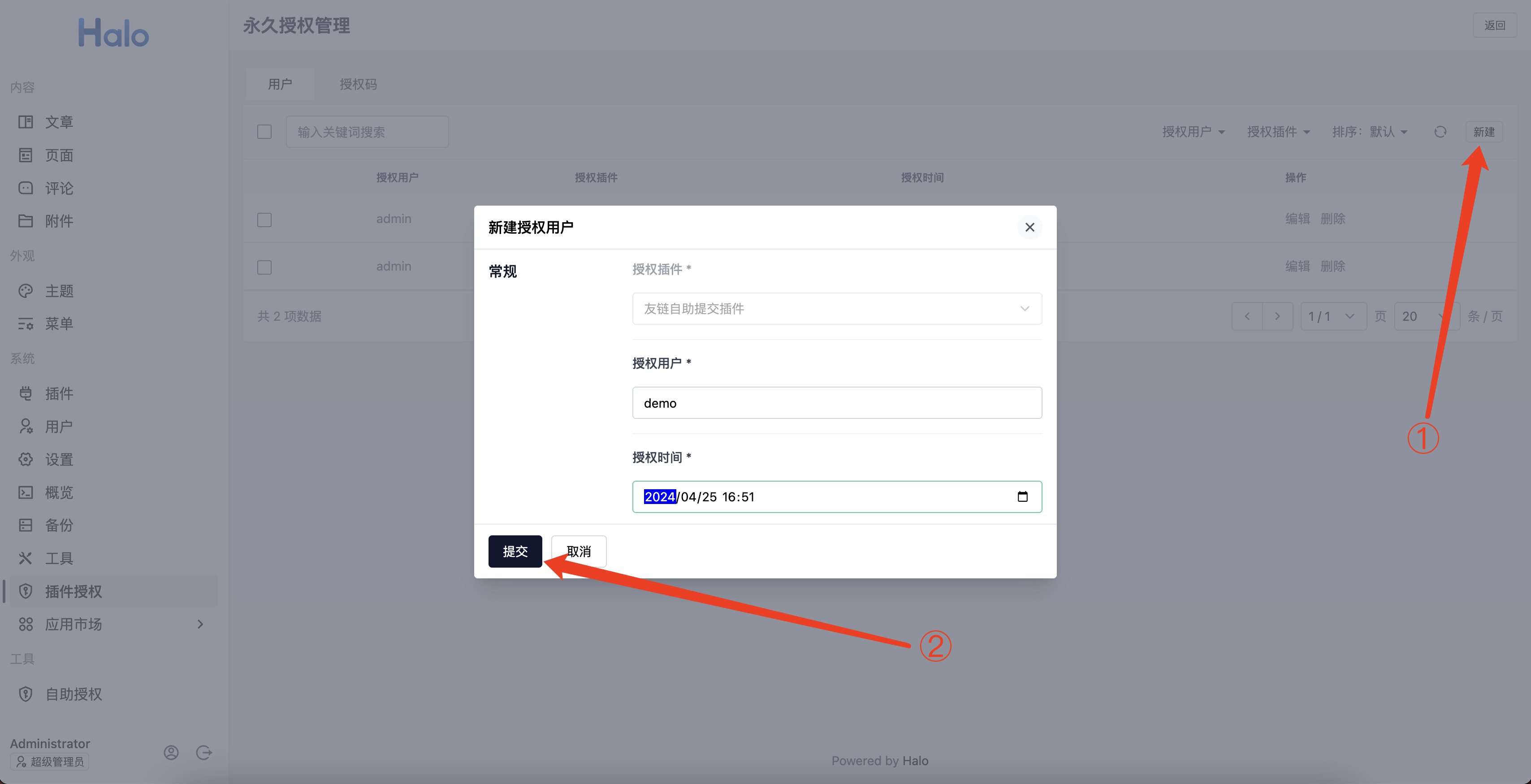Expand the 应用市场 submenu chevron
Screen dimensions: 1531x784
200,624
